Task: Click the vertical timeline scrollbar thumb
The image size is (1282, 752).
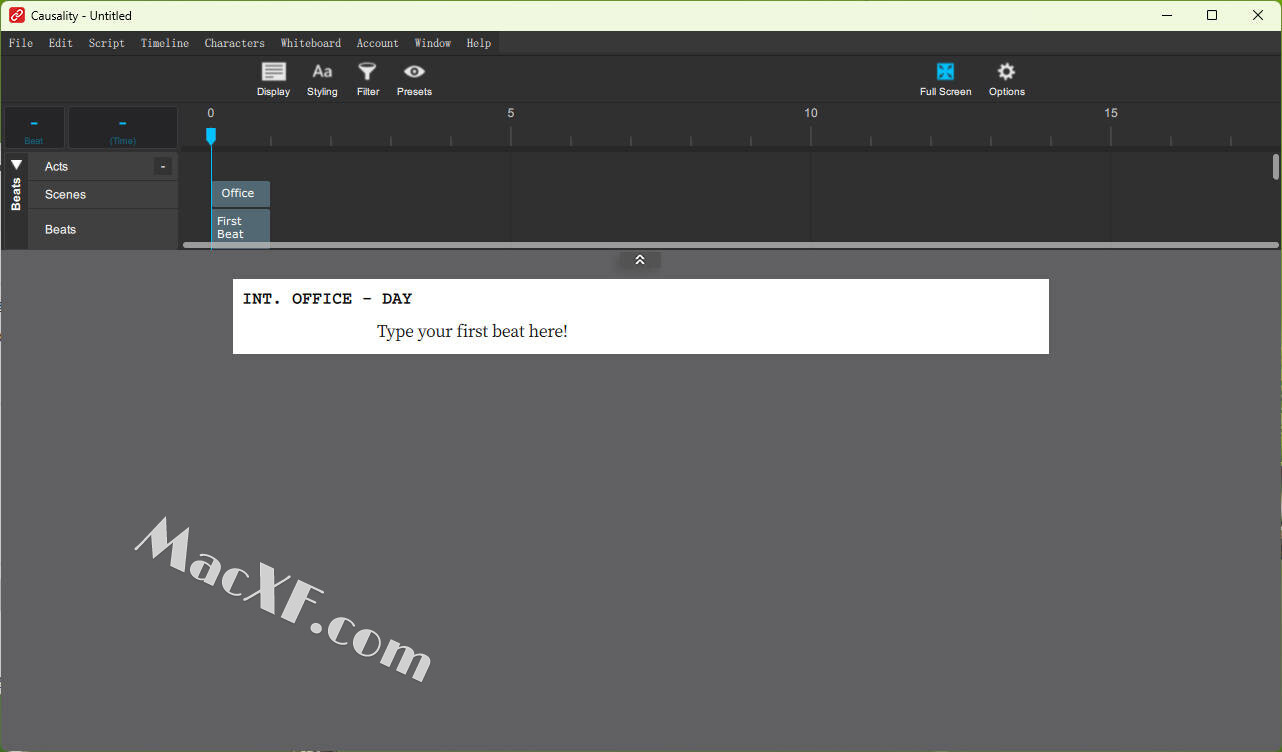Action: 1275,167
